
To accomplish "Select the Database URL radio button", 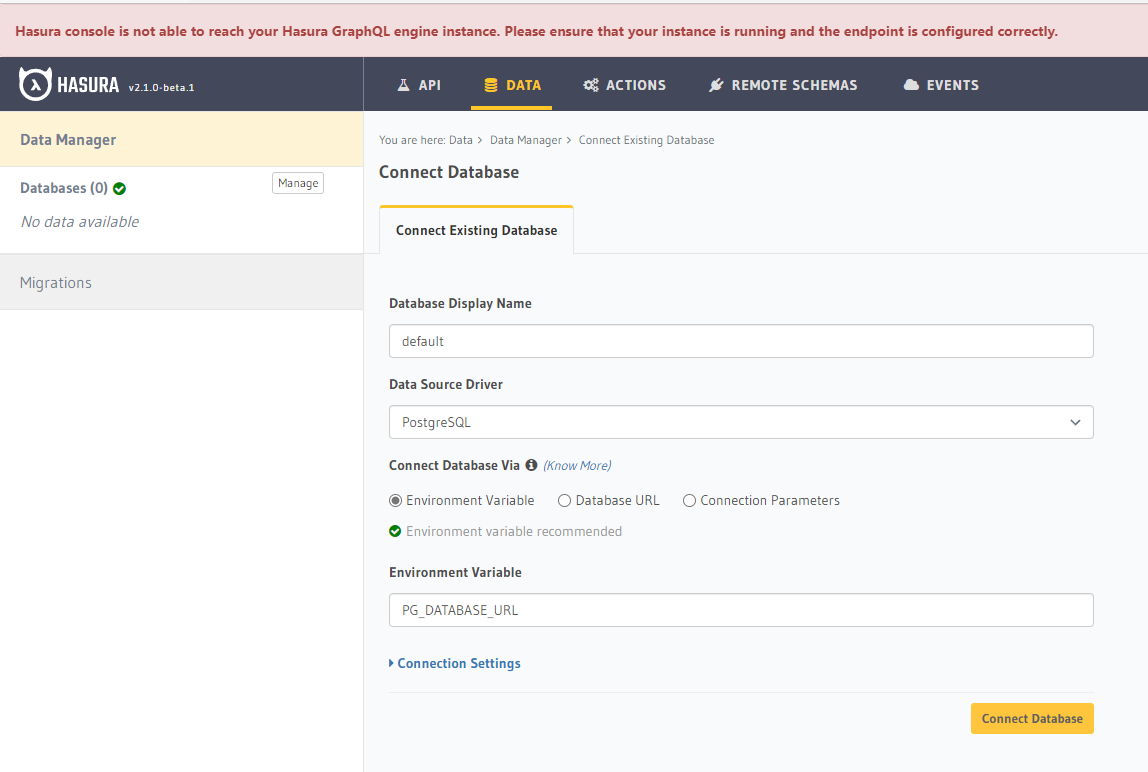I will [564, 500].
